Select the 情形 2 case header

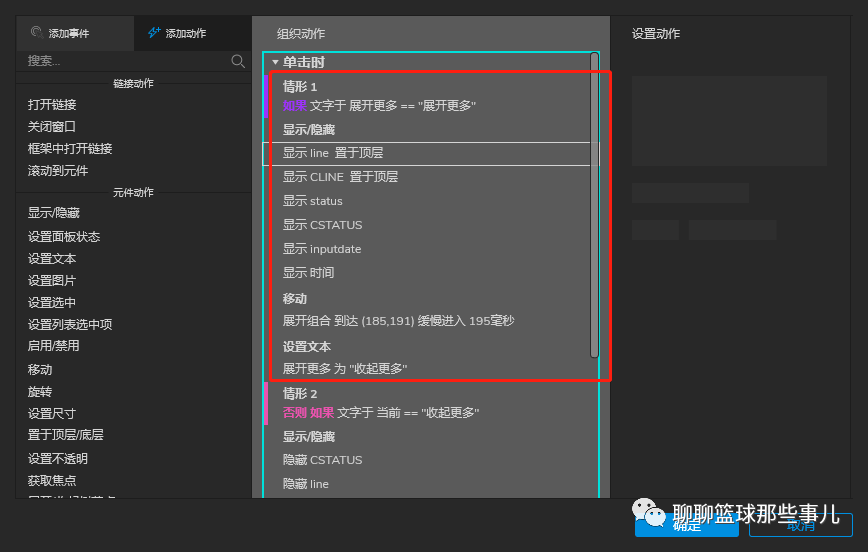[299, 394]
